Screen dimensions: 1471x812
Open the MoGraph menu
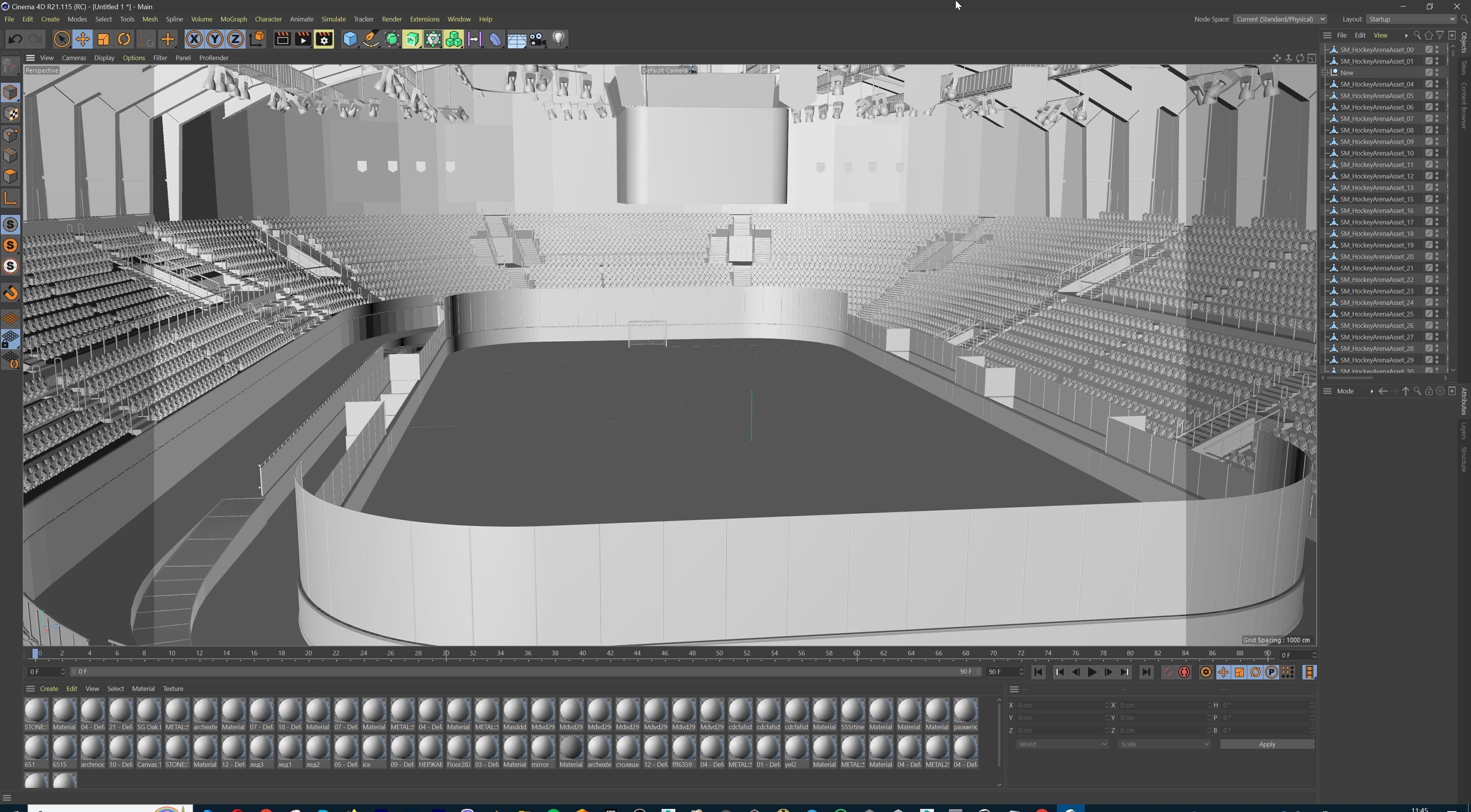pyautogui.click(x=234, y=19)
